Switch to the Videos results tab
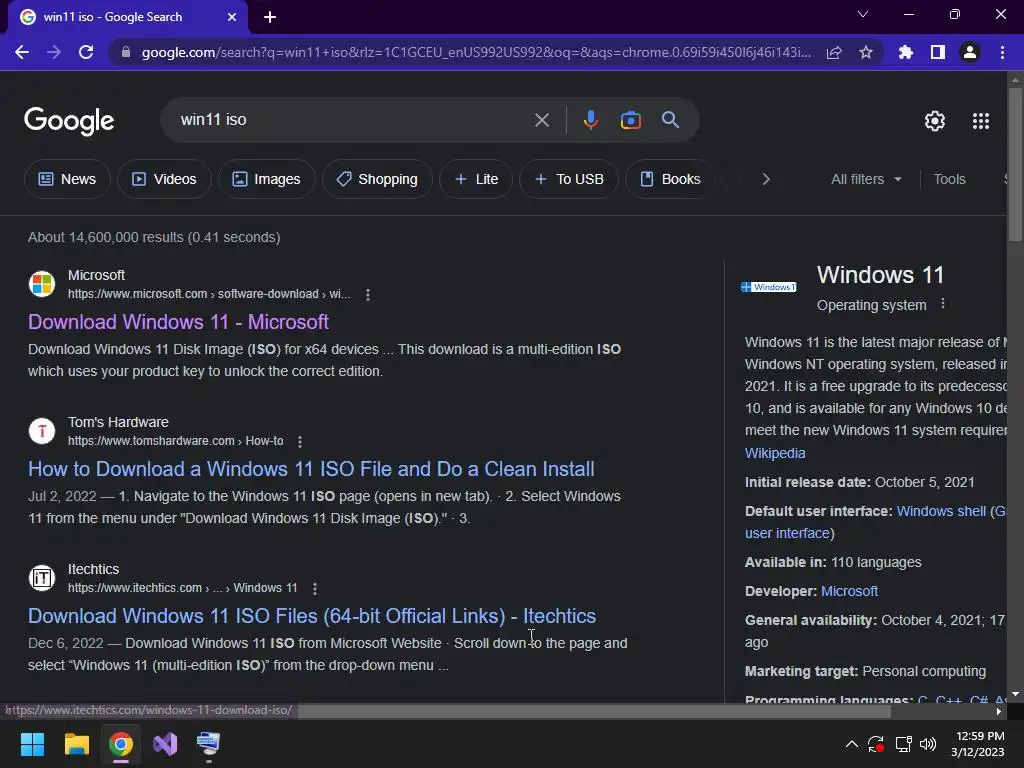1024x768 pixels. click(x=164, y=179)
